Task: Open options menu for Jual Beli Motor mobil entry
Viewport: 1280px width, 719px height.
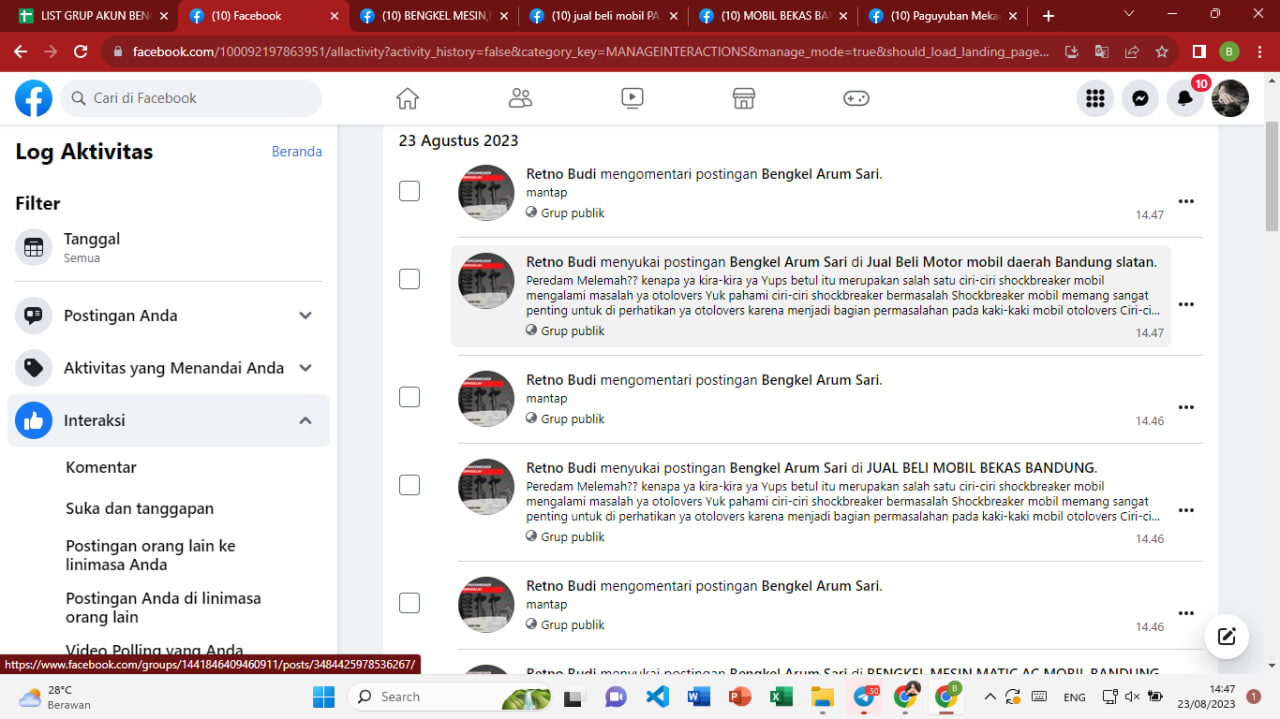Action: click(1186, 304)
